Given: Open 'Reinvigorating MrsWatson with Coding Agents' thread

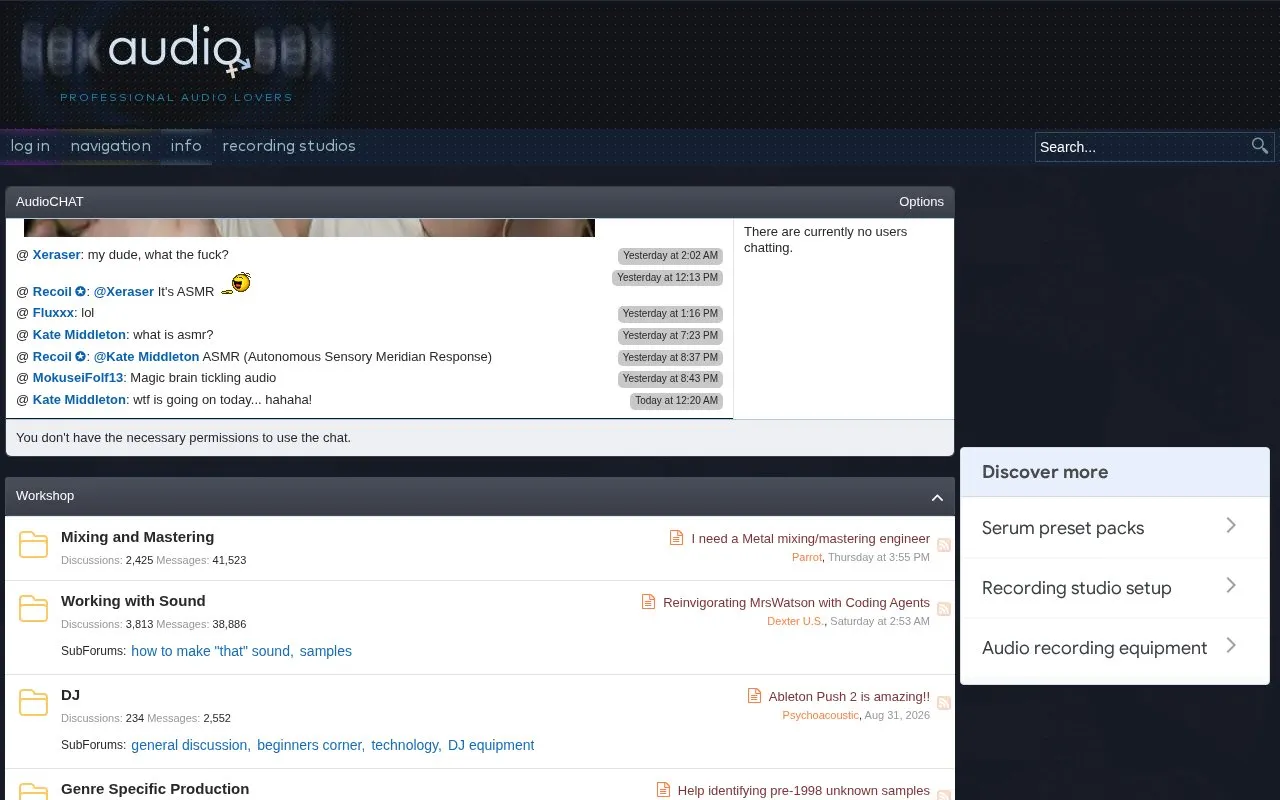Looking at the screenshot, I should point(796,603).
